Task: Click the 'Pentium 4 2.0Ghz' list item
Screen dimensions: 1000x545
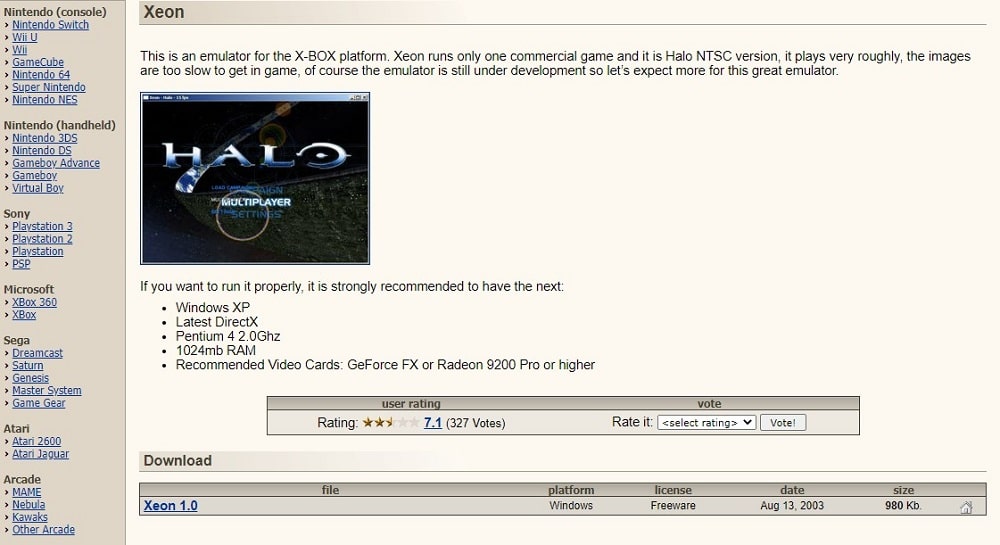Action: click(228, 336)
